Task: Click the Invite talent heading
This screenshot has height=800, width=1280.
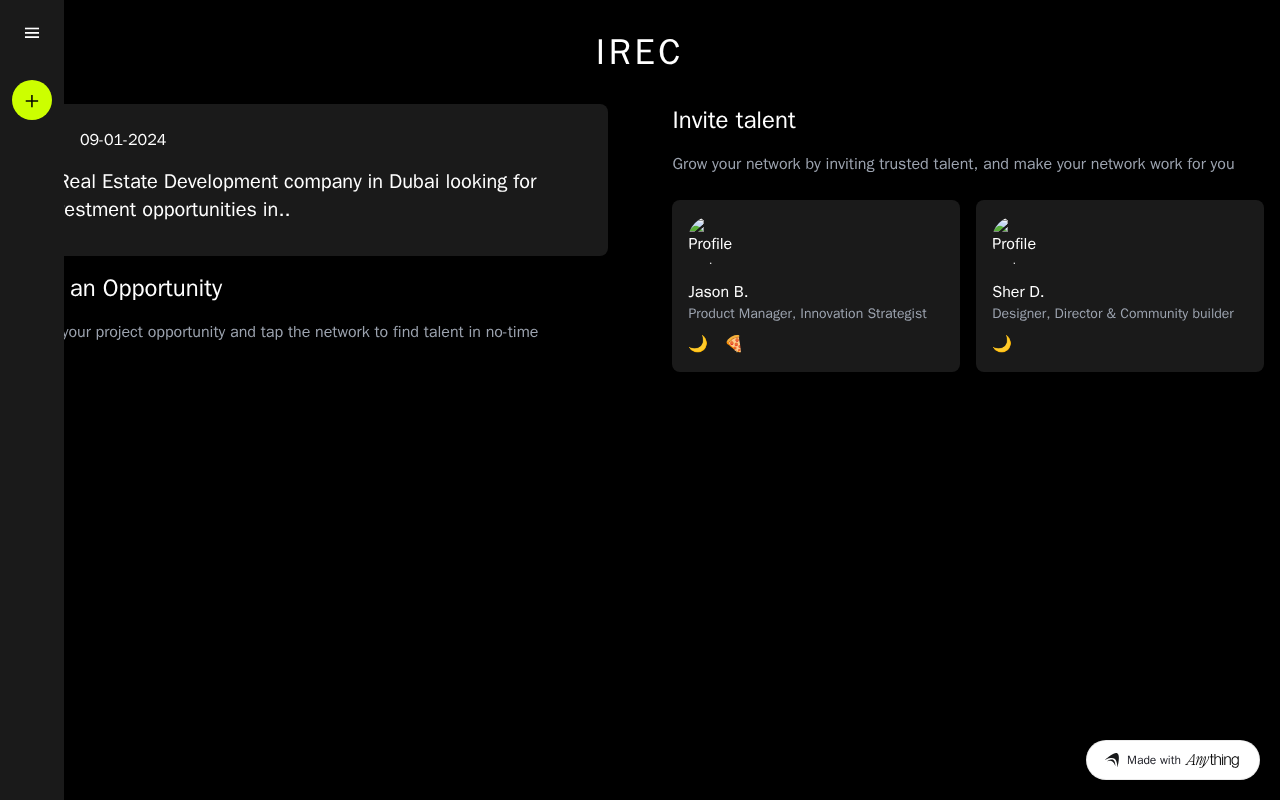Action: point(734,120)
